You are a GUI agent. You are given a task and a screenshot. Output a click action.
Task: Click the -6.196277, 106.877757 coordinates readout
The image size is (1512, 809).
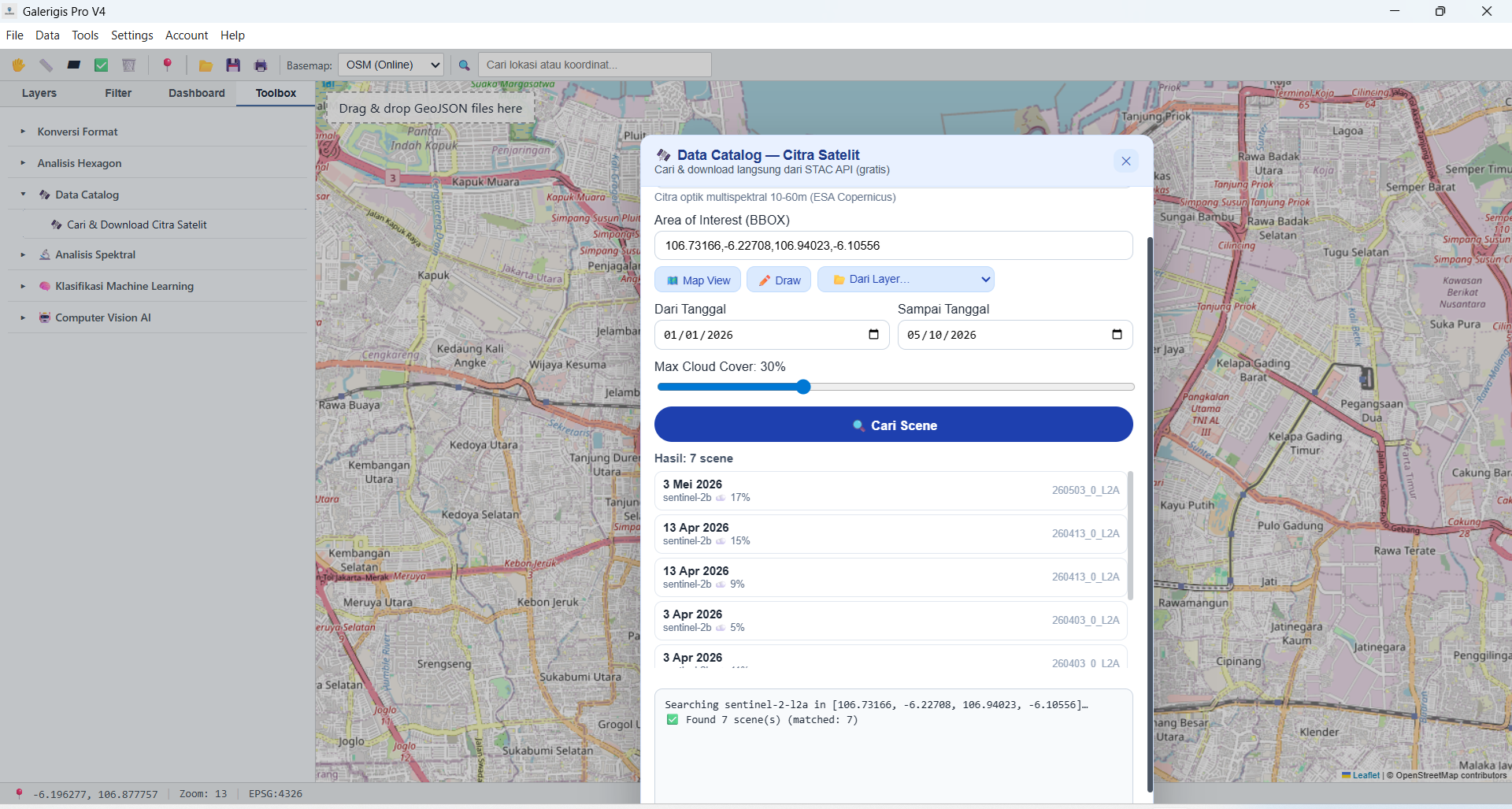click(x=95, y=794)
